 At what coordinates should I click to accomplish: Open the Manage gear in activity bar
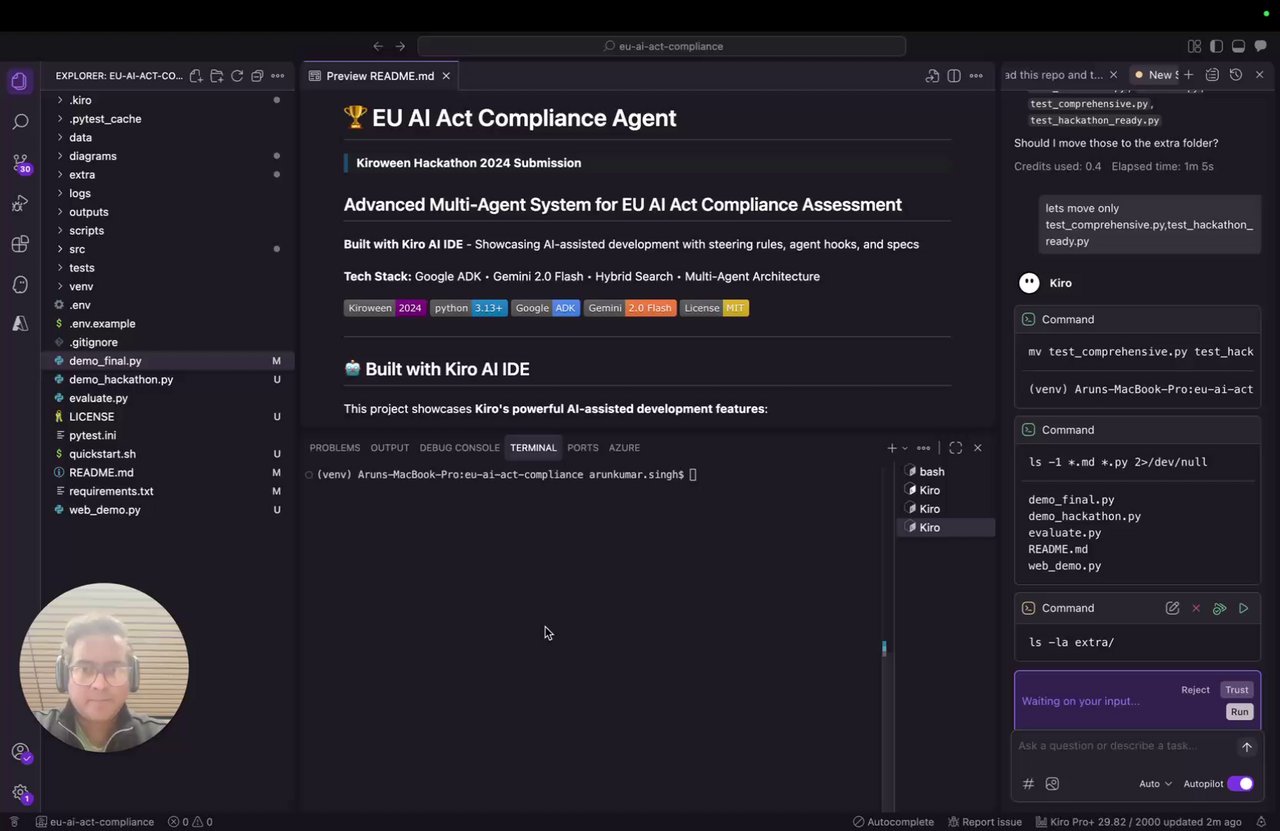(x=20, y=792)
